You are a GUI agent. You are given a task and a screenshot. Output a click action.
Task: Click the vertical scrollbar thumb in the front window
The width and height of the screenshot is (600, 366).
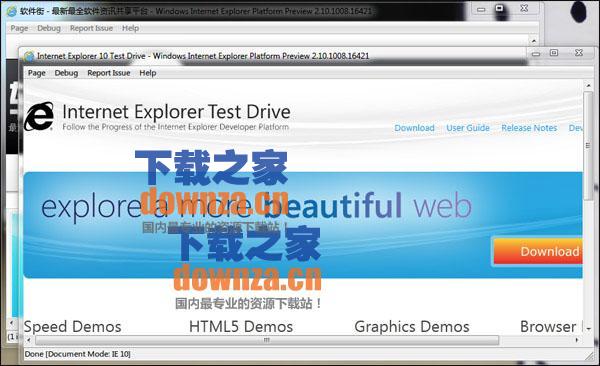coord(588,145)
